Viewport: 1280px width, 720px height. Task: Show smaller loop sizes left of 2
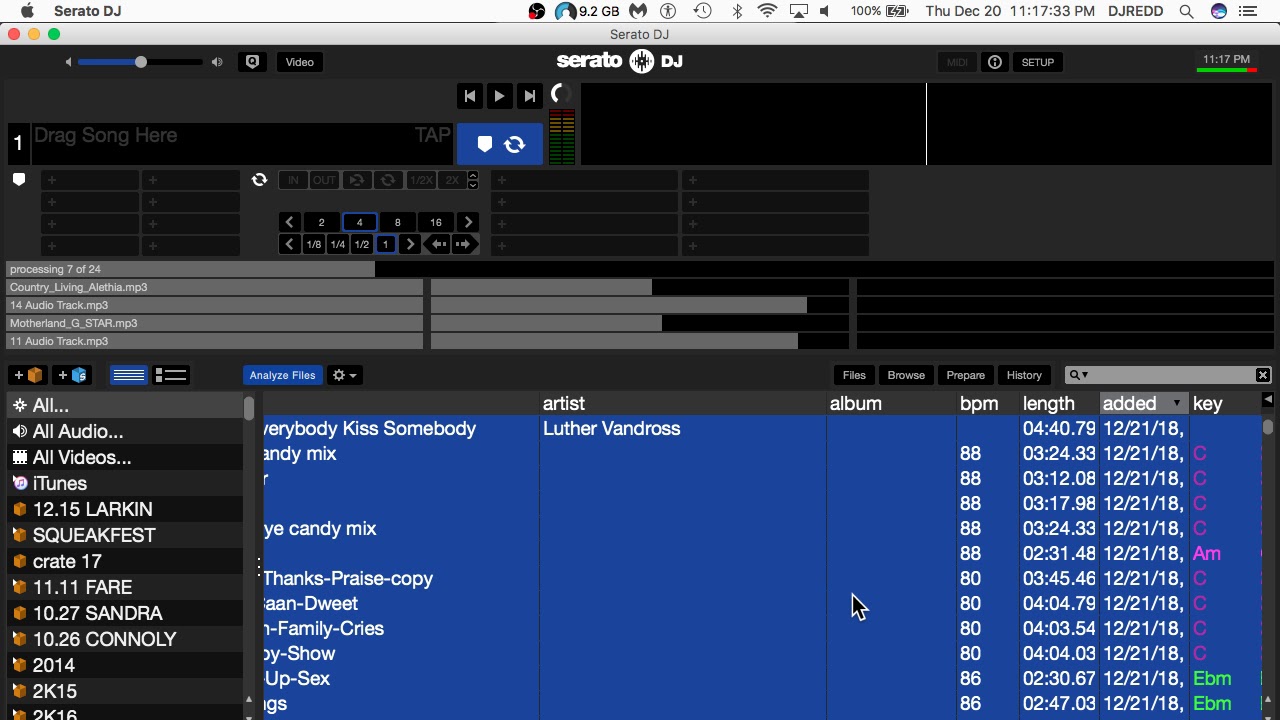289,222
